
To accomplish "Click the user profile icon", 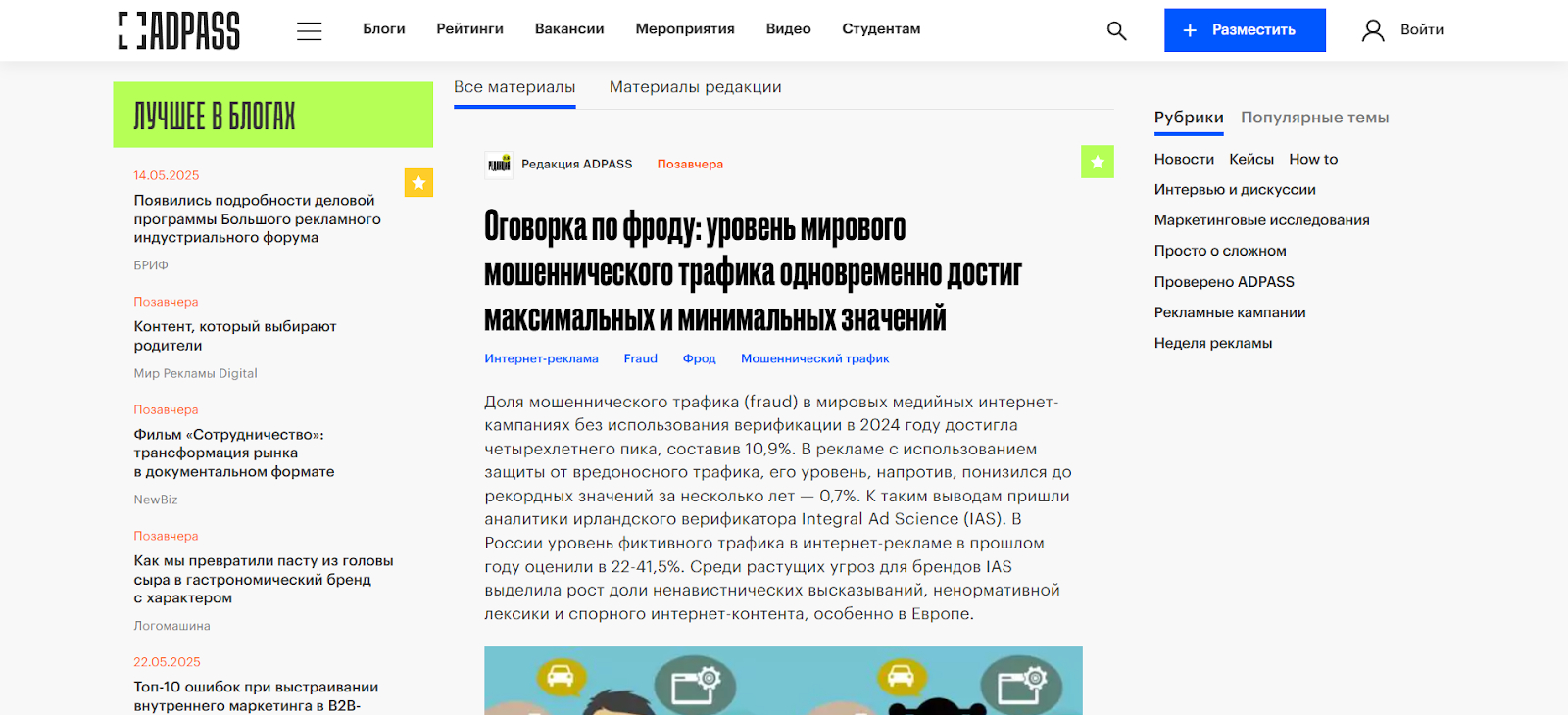I will (x=1373, y=30).
